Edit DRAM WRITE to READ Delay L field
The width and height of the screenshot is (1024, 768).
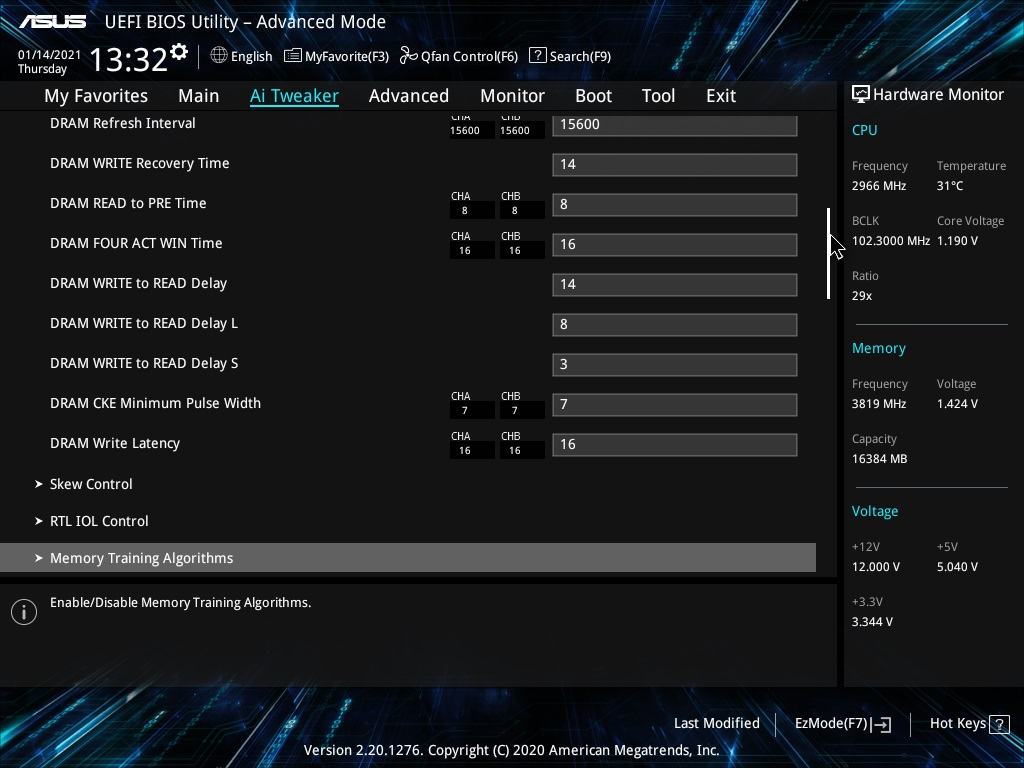675,325
